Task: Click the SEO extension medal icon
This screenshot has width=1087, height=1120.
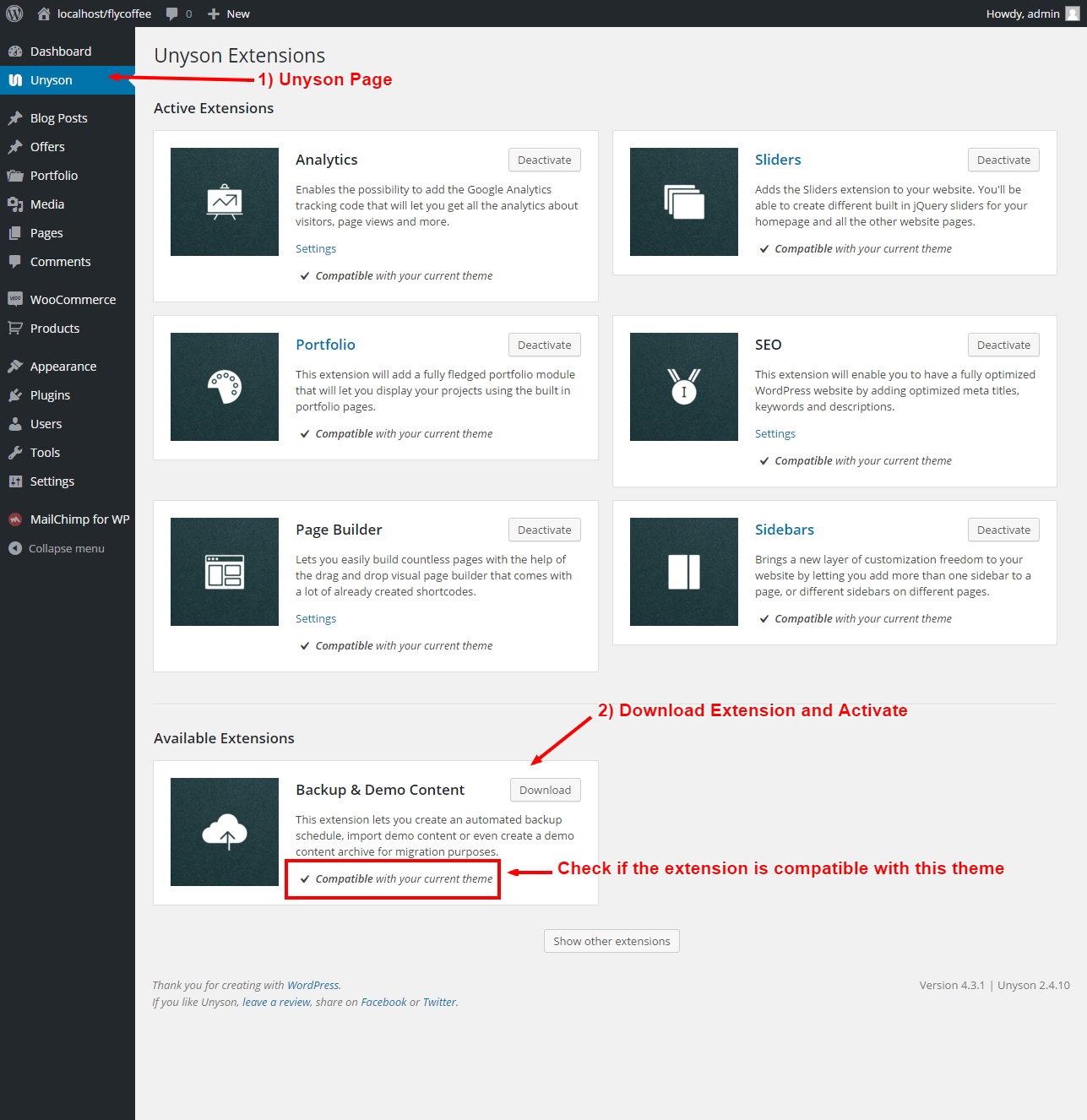Action: 684,387
